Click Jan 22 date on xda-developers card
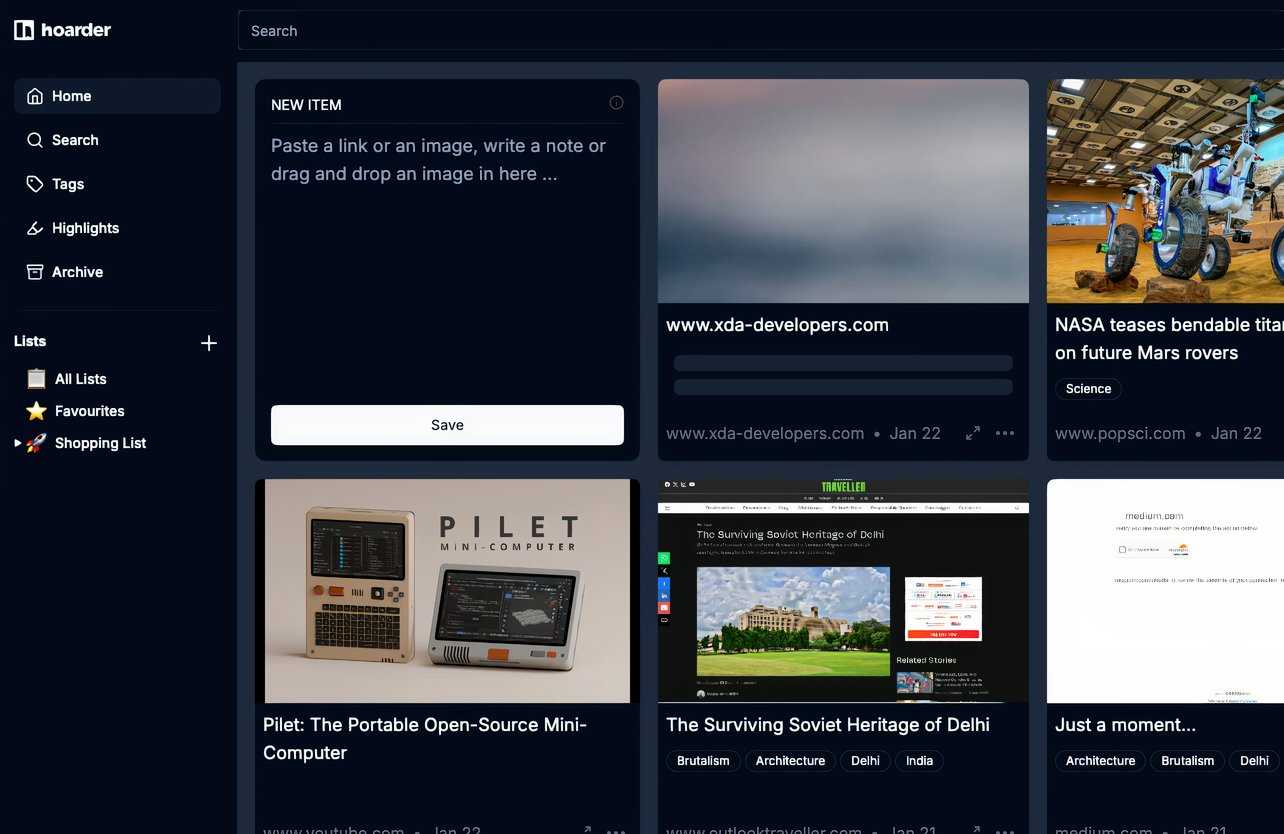The width and height of the screenshot is (1284, 834). (915, 433)
